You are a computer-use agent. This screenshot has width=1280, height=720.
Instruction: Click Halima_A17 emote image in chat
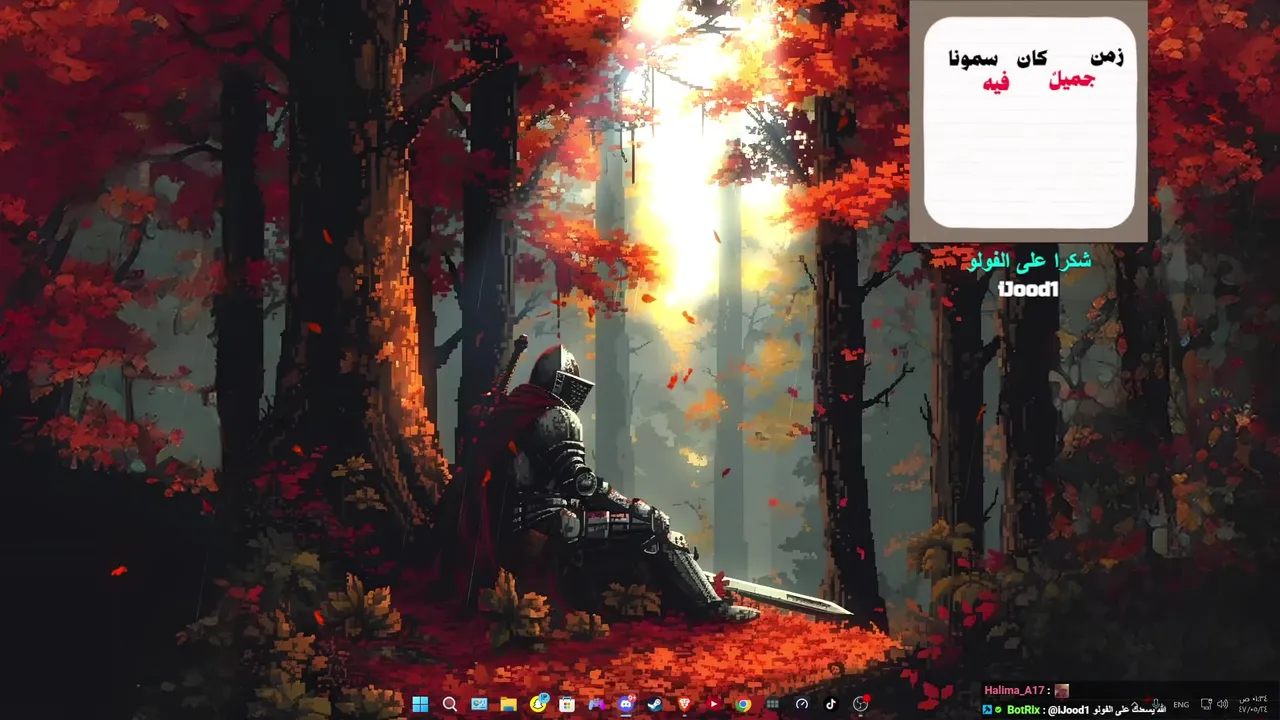[1062, 691]
